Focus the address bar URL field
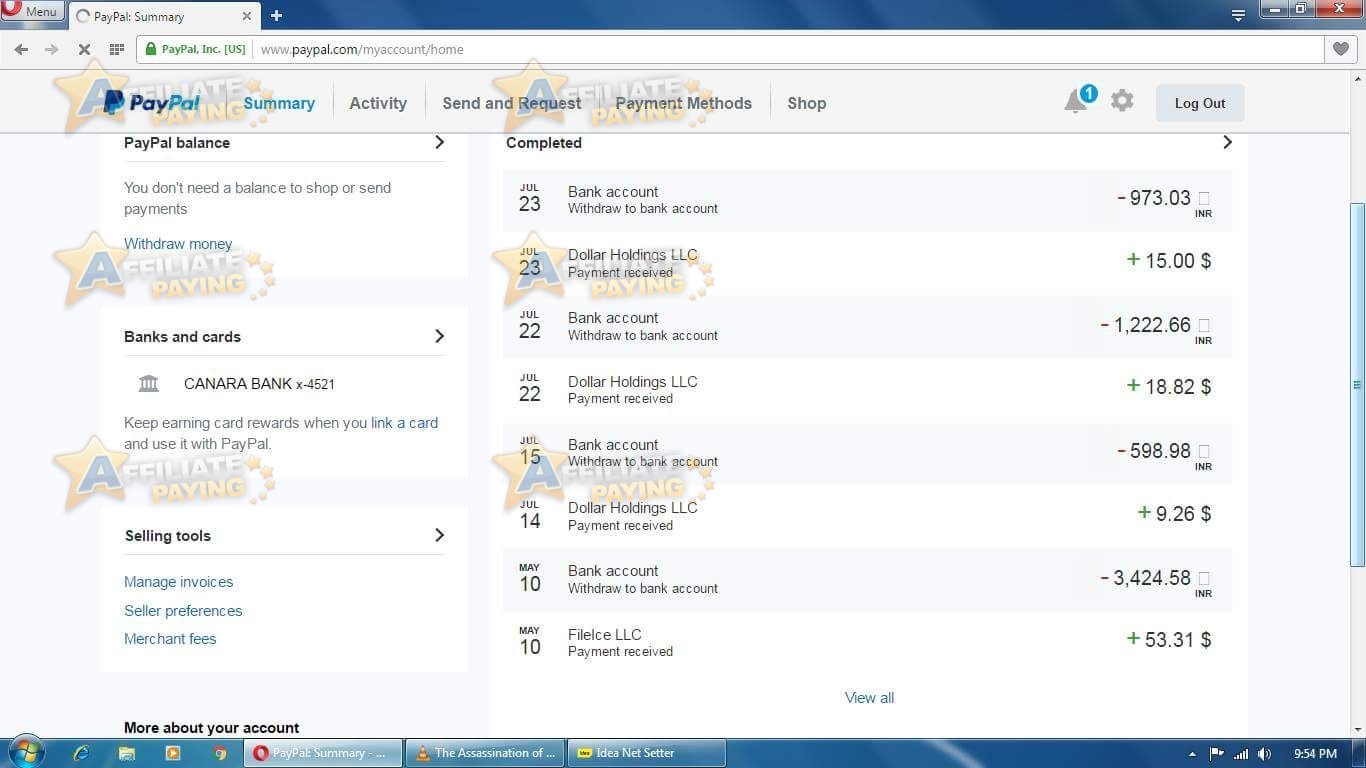The width and height of the screenshot is (1366, 768). (x=790, y=49)
